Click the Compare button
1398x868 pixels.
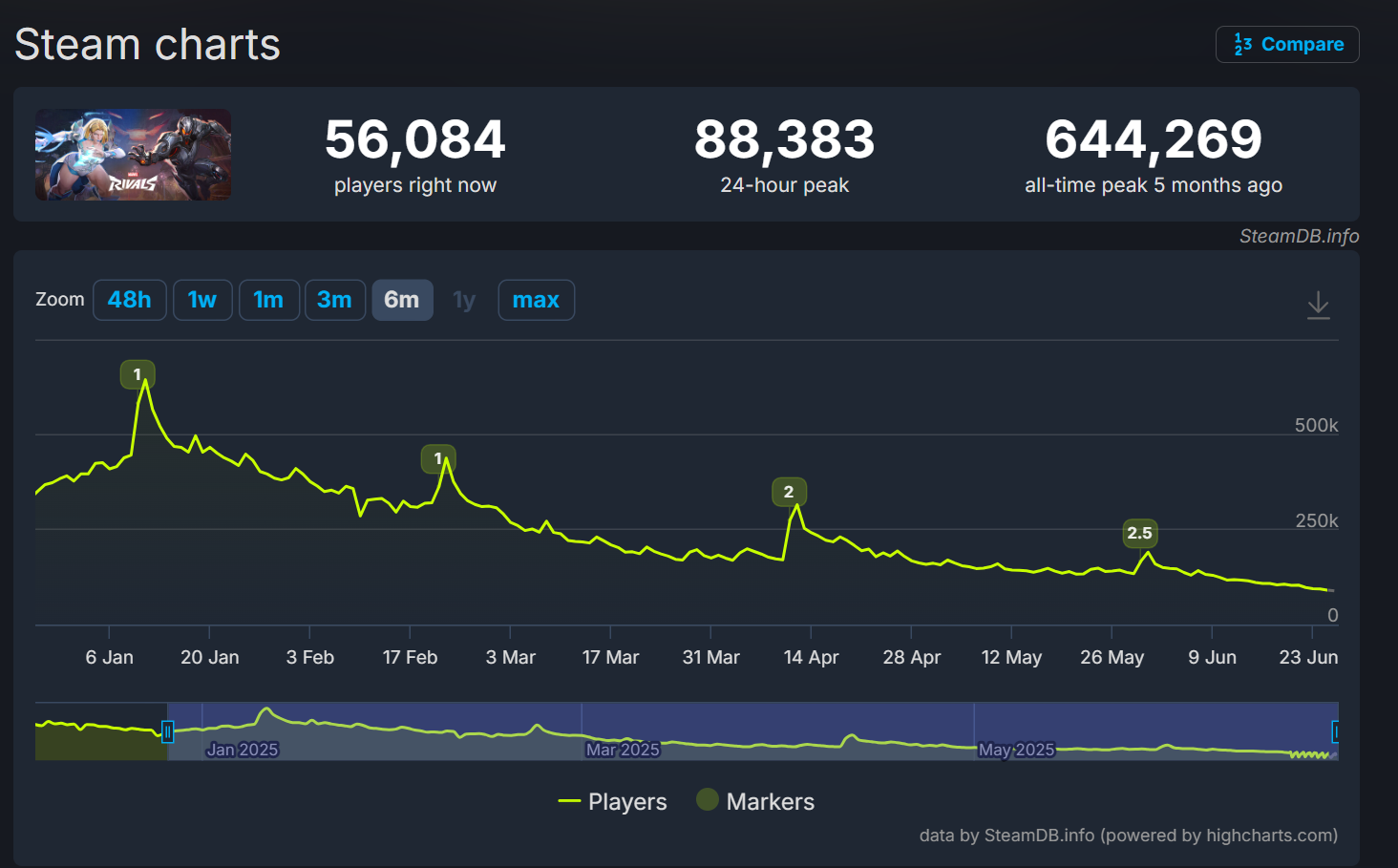tap(1287, 44)
